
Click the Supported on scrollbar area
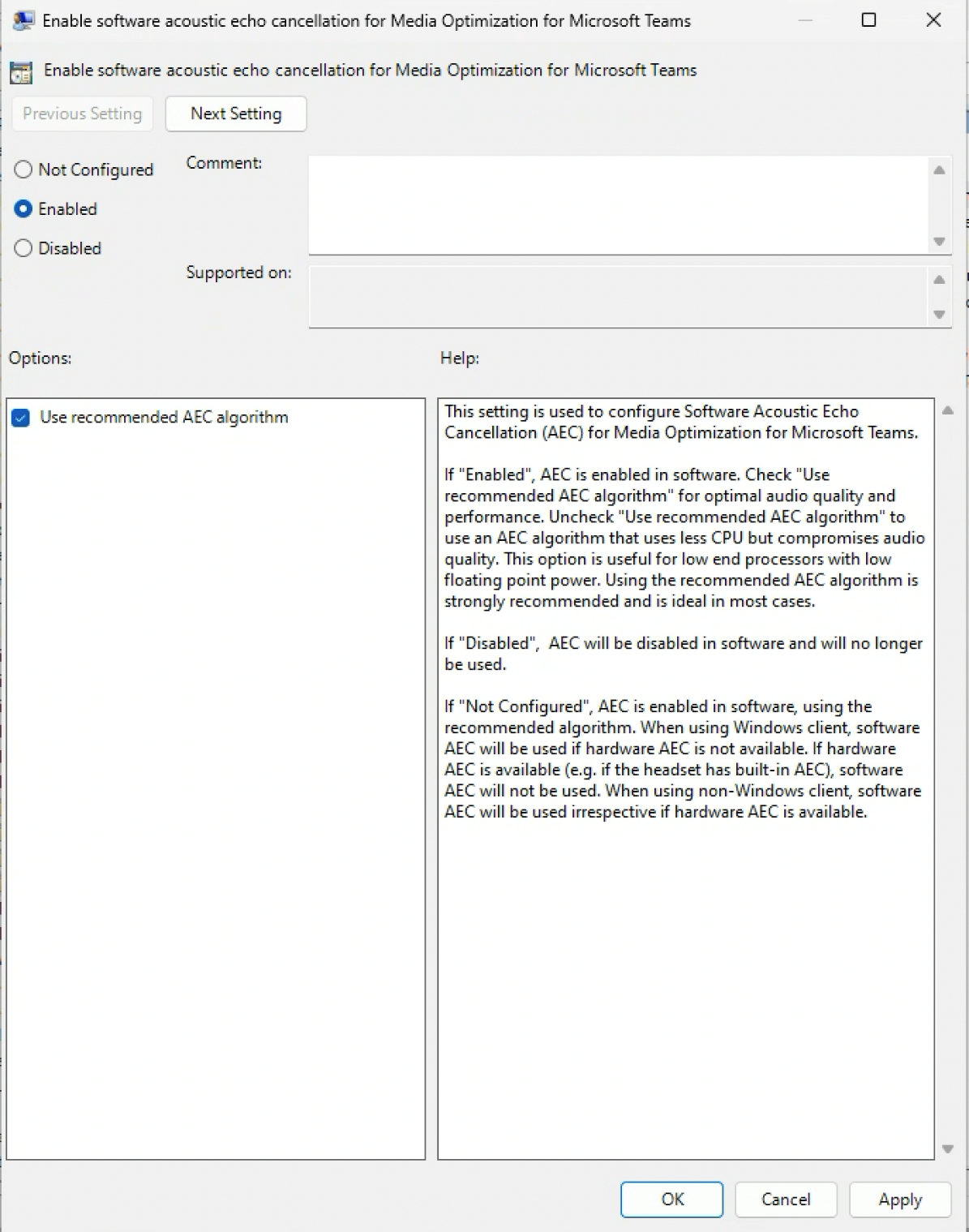(939, 296)
